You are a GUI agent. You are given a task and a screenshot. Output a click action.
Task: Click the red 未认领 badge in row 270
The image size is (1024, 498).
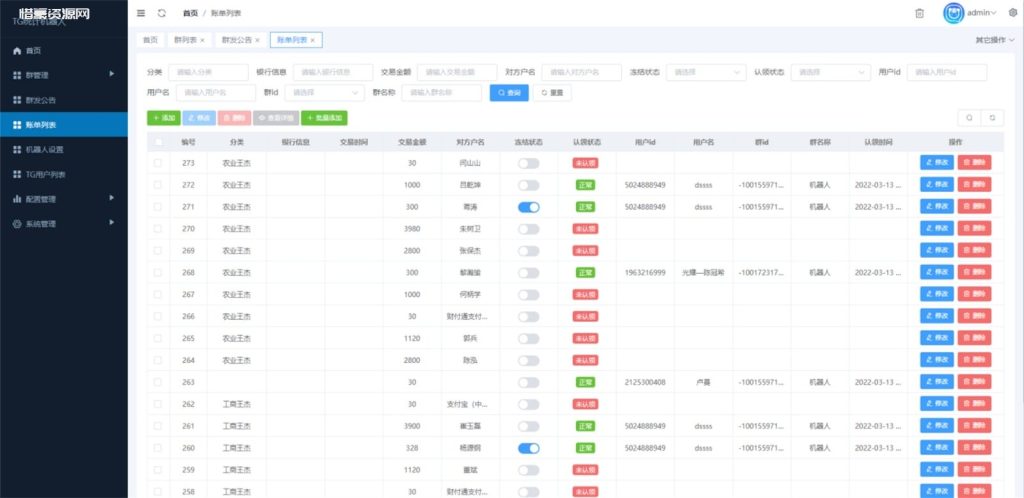[x=585, y=229]
